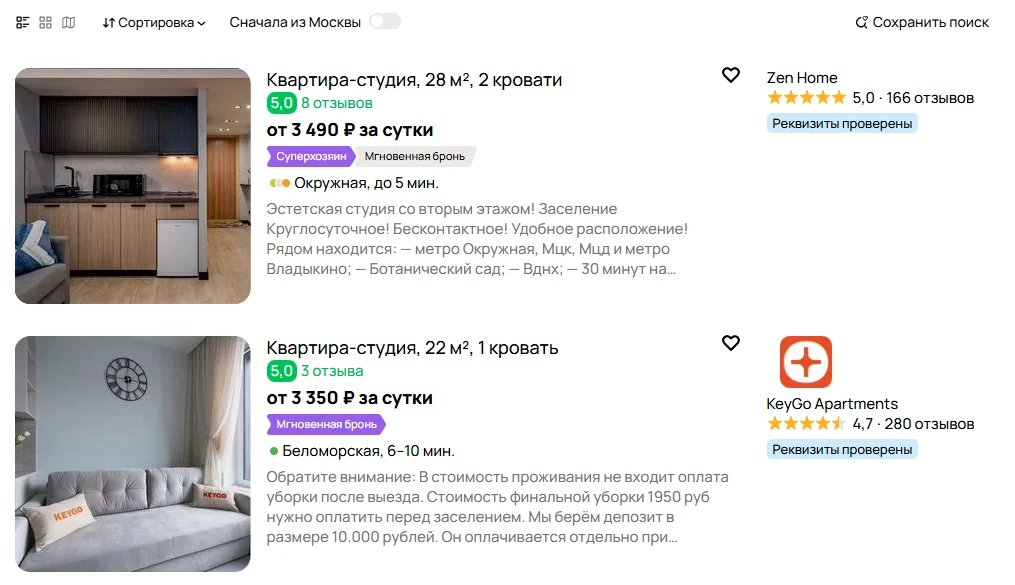Click the sorting arrows icon
Image resolution: width=1015 pixels, height=585 pixels.
[x=110, y=20]
